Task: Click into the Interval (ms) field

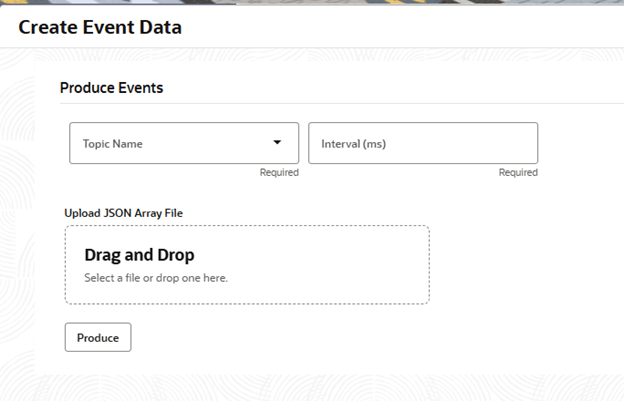Action: [x=423, y=143]
